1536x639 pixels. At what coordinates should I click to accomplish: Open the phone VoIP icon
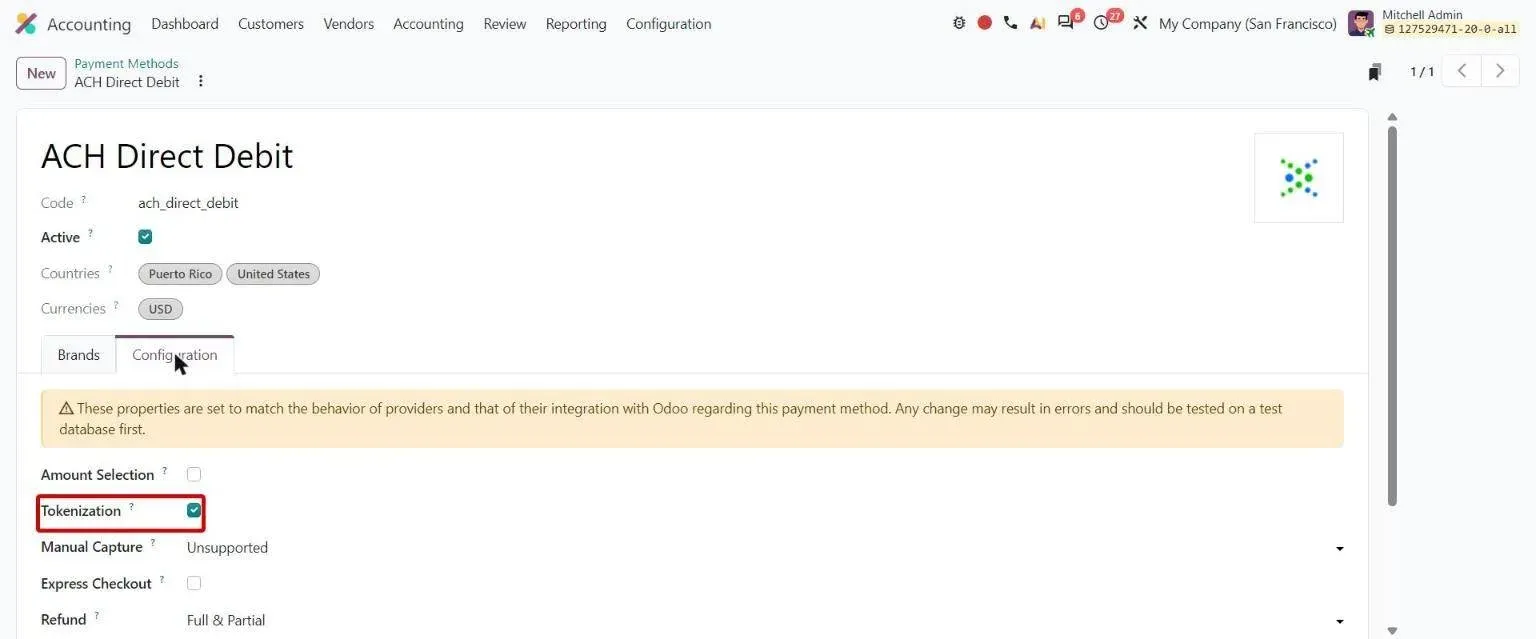point(1010,23)
